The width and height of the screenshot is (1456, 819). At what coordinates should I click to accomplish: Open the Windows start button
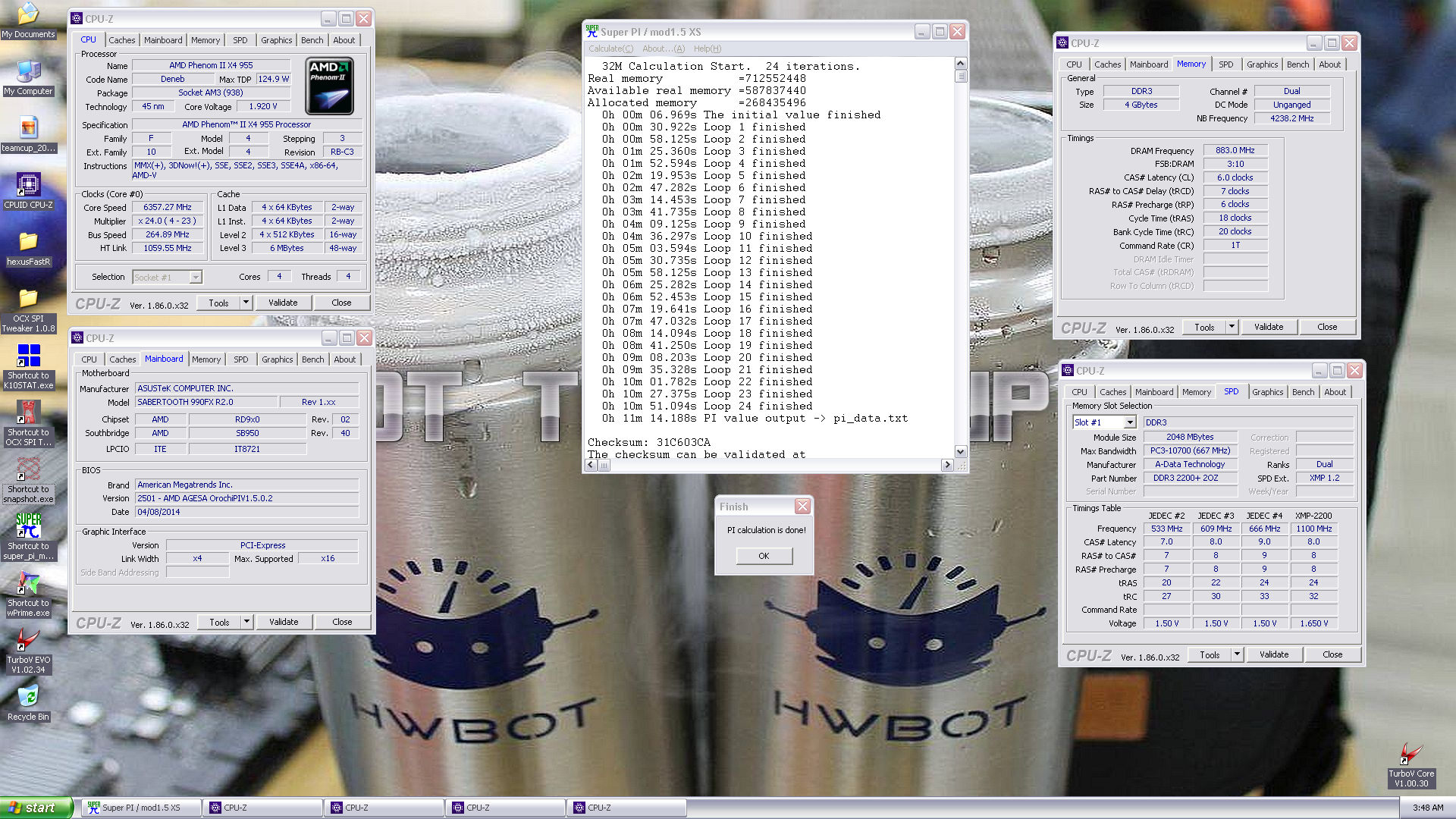click(36, 808)
